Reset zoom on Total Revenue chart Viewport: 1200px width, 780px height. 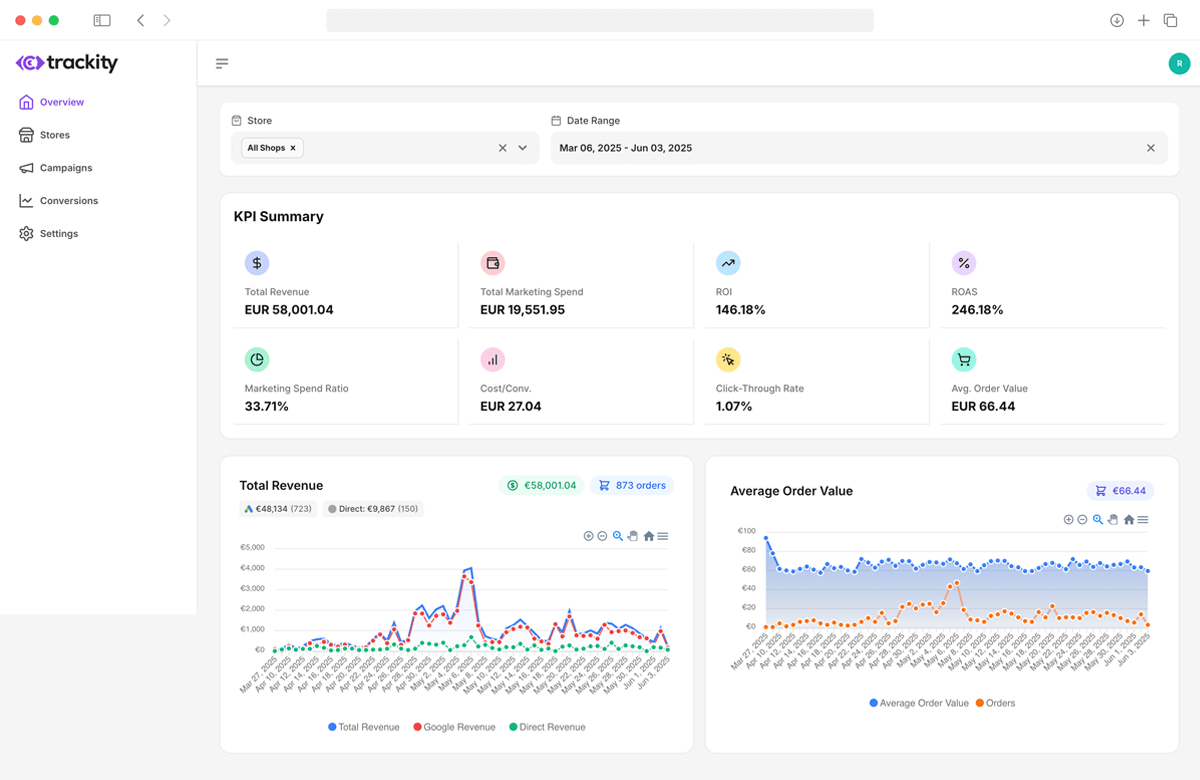pyautogui.click(x=648, y=537)
